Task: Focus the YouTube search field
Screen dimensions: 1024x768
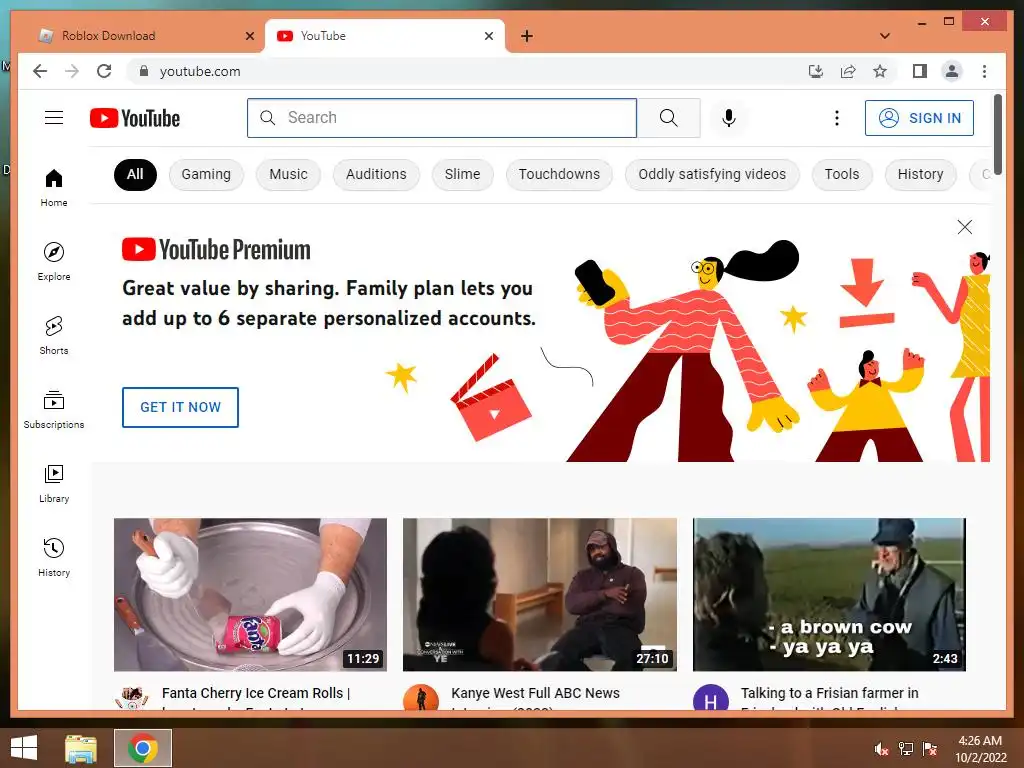Action: 442,118
